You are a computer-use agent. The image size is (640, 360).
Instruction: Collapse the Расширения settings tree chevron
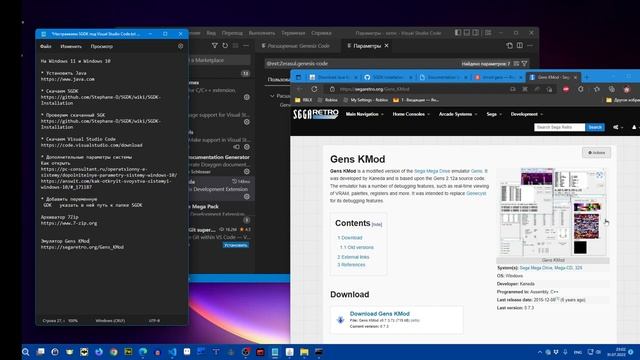[x=272, y=96]
